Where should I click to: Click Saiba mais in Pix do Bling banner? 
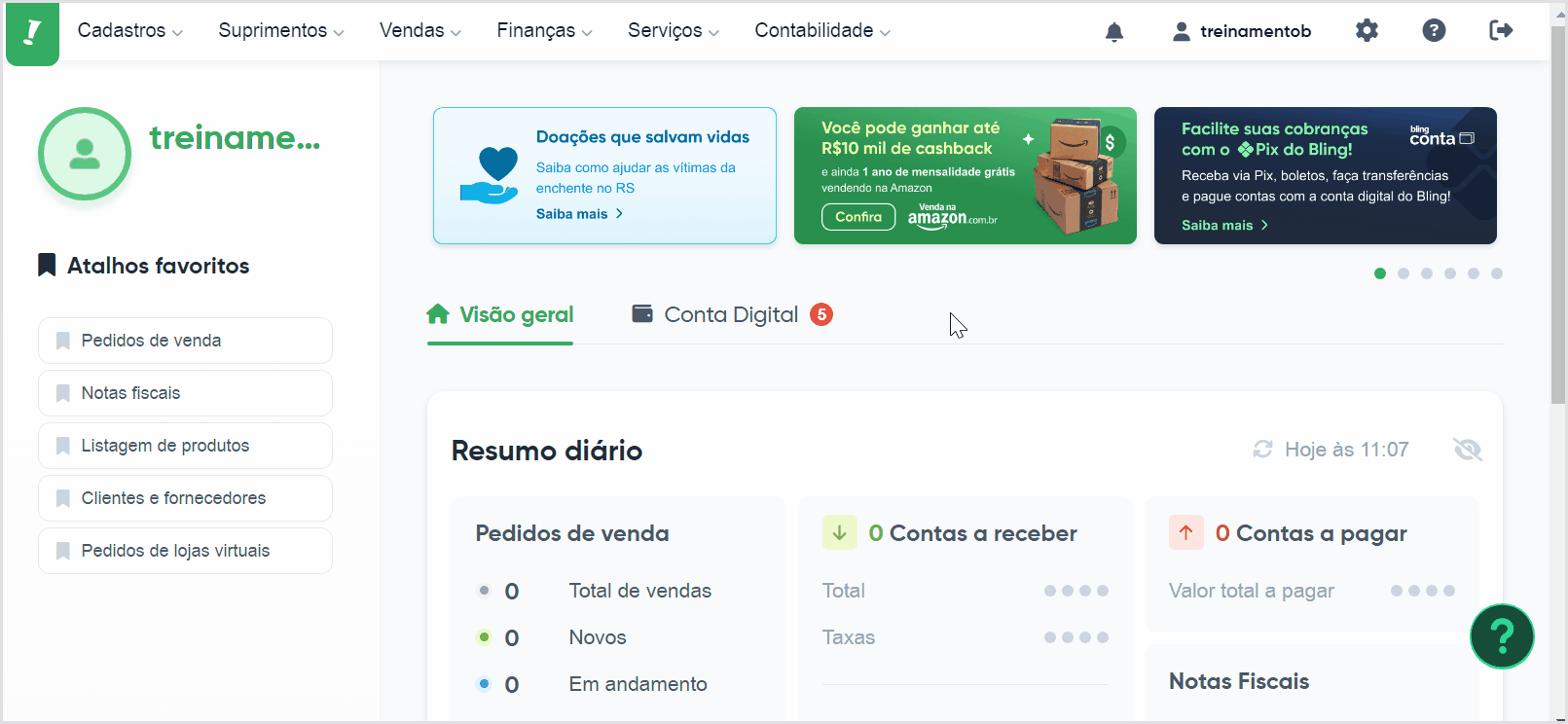1225,225
